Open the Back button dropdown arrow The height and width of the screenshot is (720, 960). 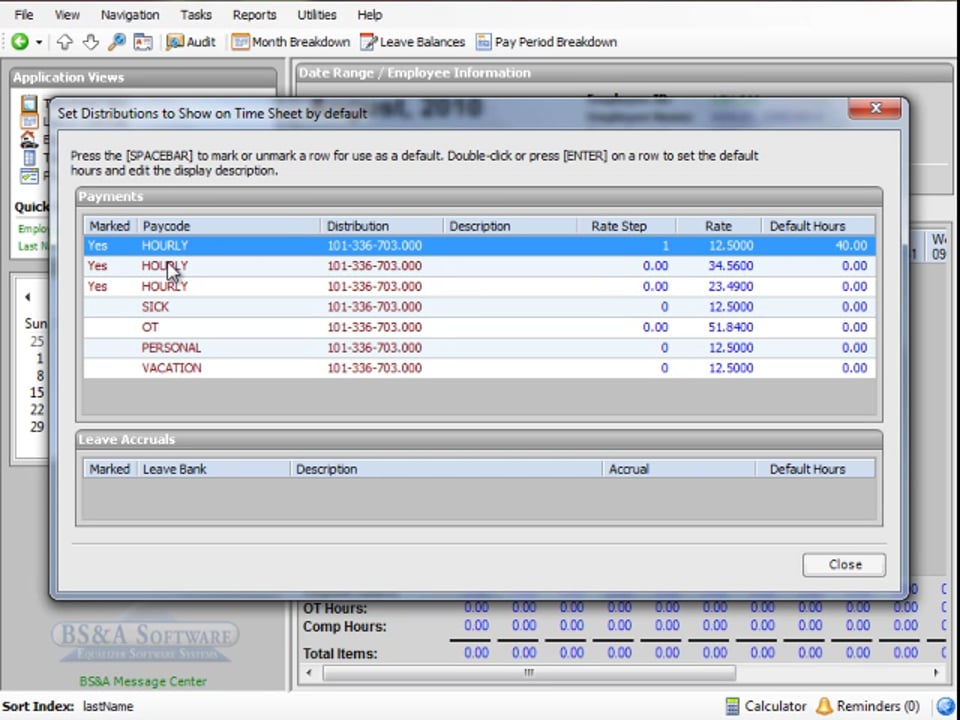click(39, 42)
